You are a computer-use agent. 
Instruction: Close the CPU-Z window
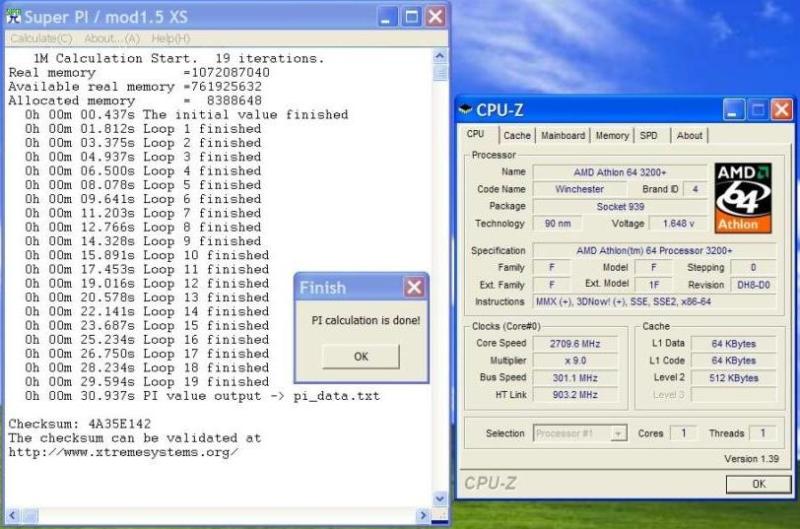tap(781, 109)
